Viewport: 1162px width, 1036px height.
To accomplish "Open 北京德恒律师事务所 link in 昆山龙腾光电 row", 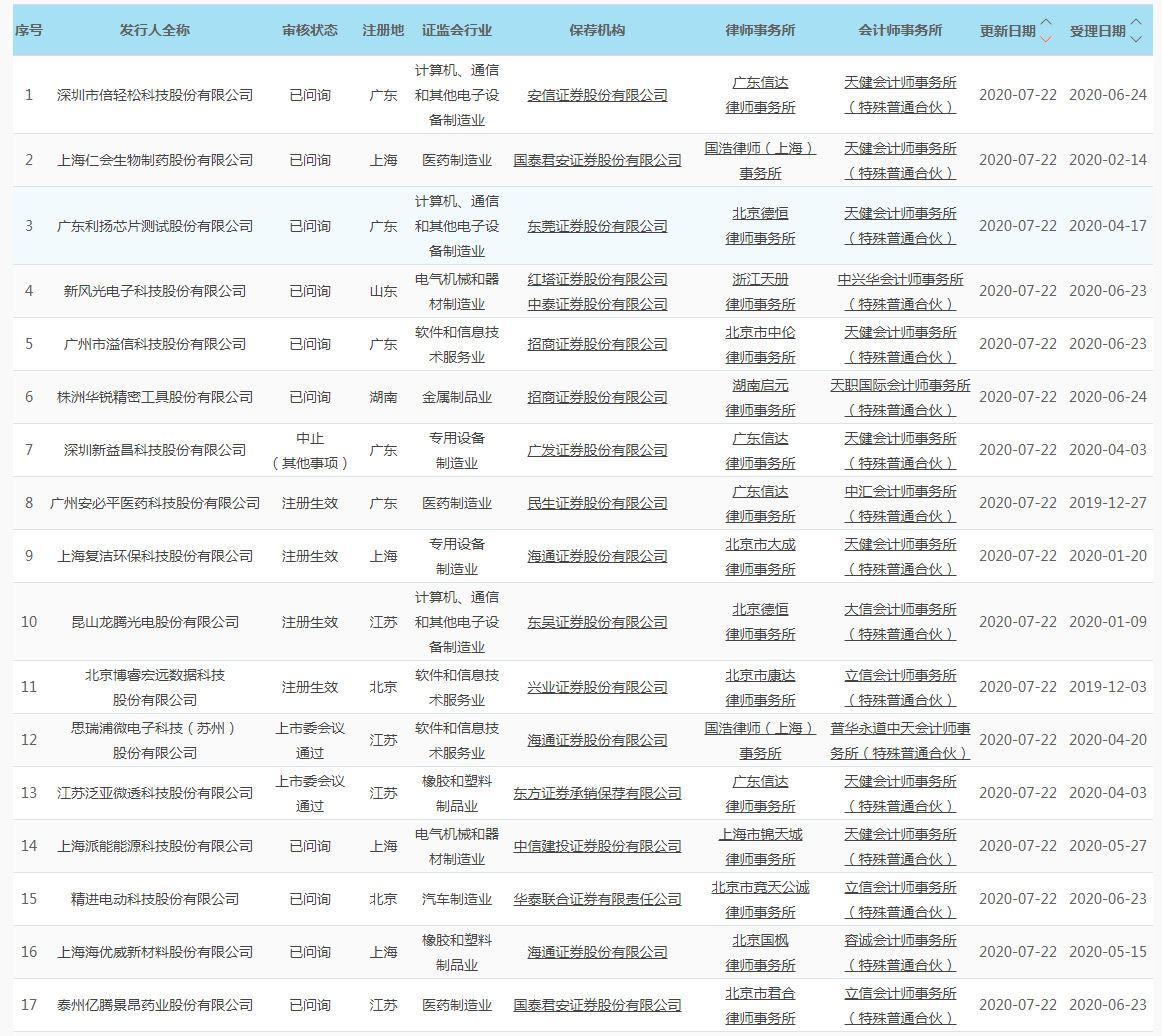I will (x=760, y=622).
